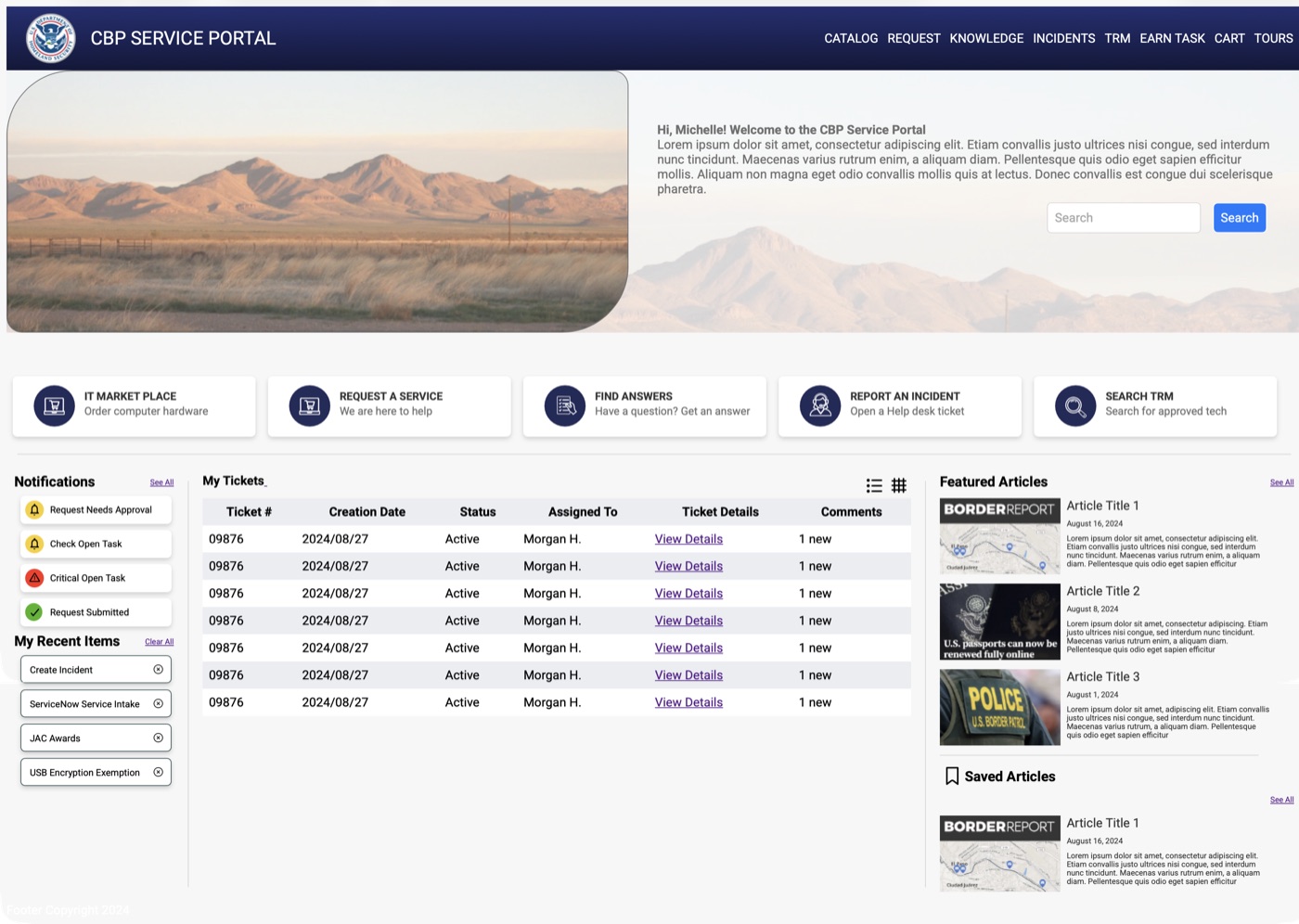Open the JAC Awards recent item
1299x924 pixels.
click(x=96, y=738)
